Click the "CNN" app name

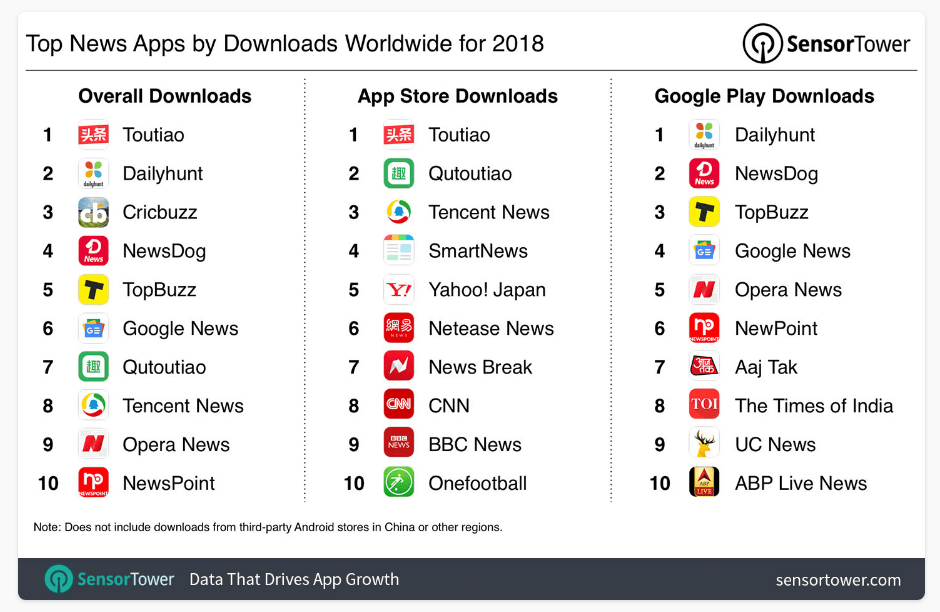pos(449,406)
